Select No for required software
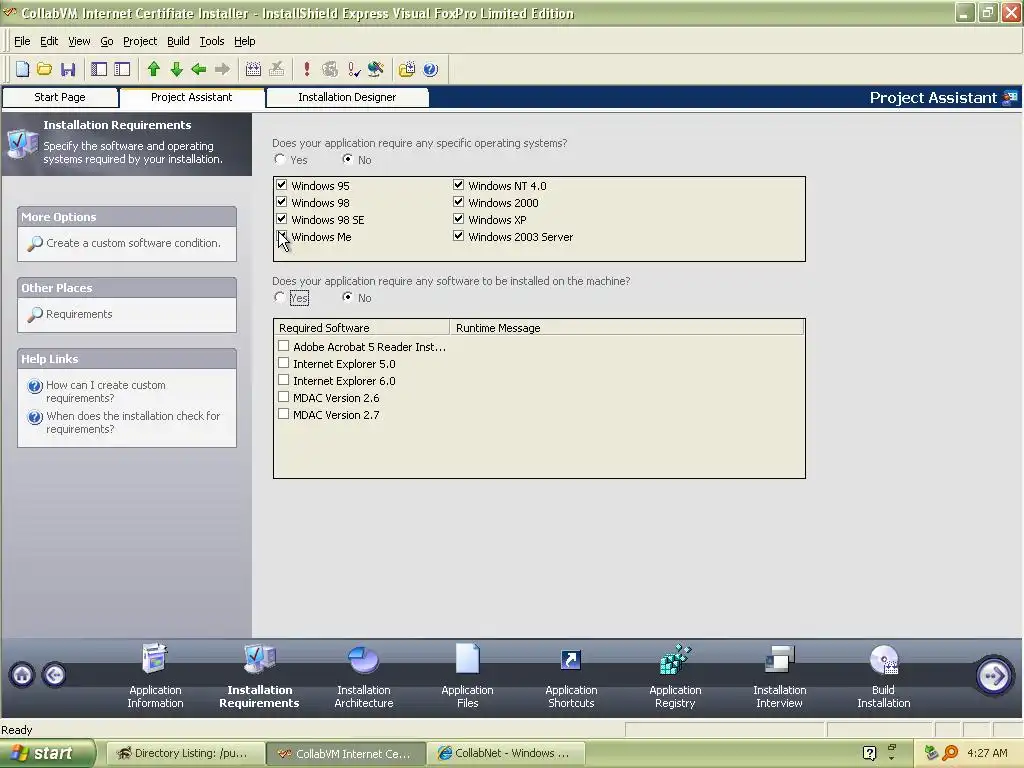The image size is (1024, 768). pos(347,297)
